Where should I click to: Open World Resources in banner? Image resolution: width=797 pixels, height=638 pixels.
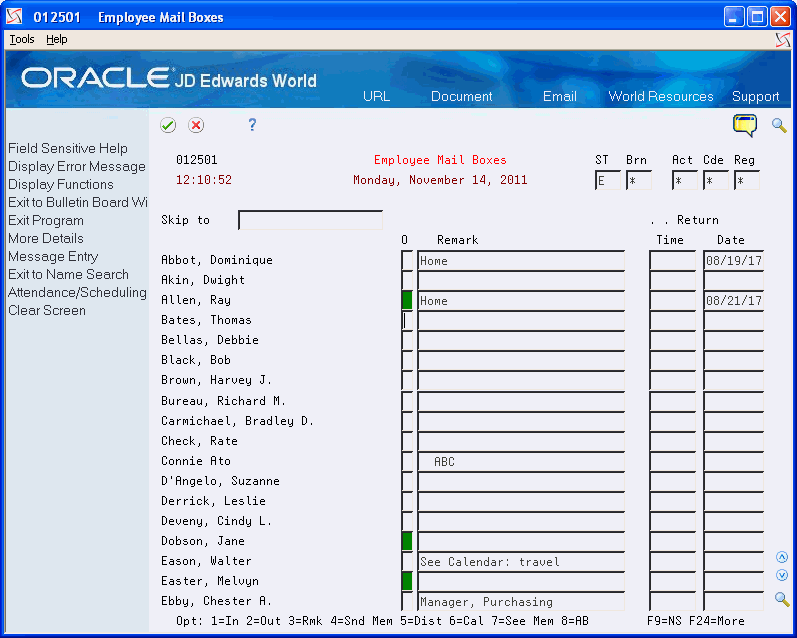(661, 96)
